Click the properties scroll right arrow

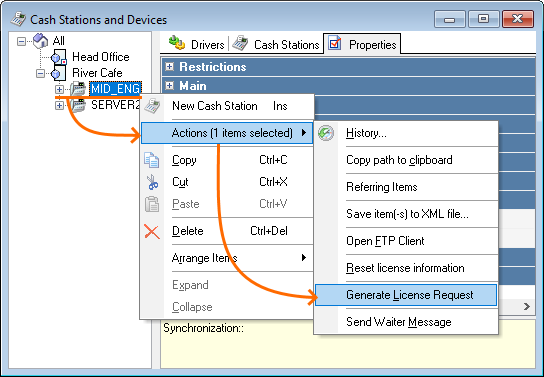[x=527, y=306]
